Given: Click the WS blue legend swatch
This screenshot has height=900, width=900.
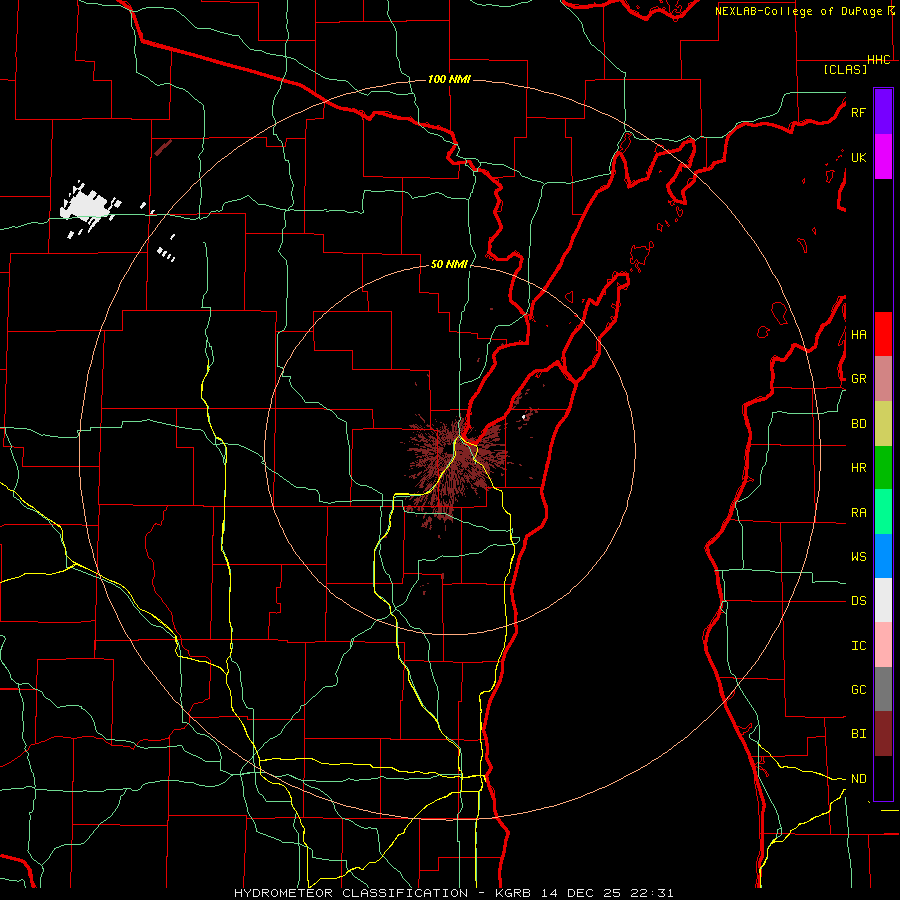Looking at the screenshot, I should click(883, 556).
